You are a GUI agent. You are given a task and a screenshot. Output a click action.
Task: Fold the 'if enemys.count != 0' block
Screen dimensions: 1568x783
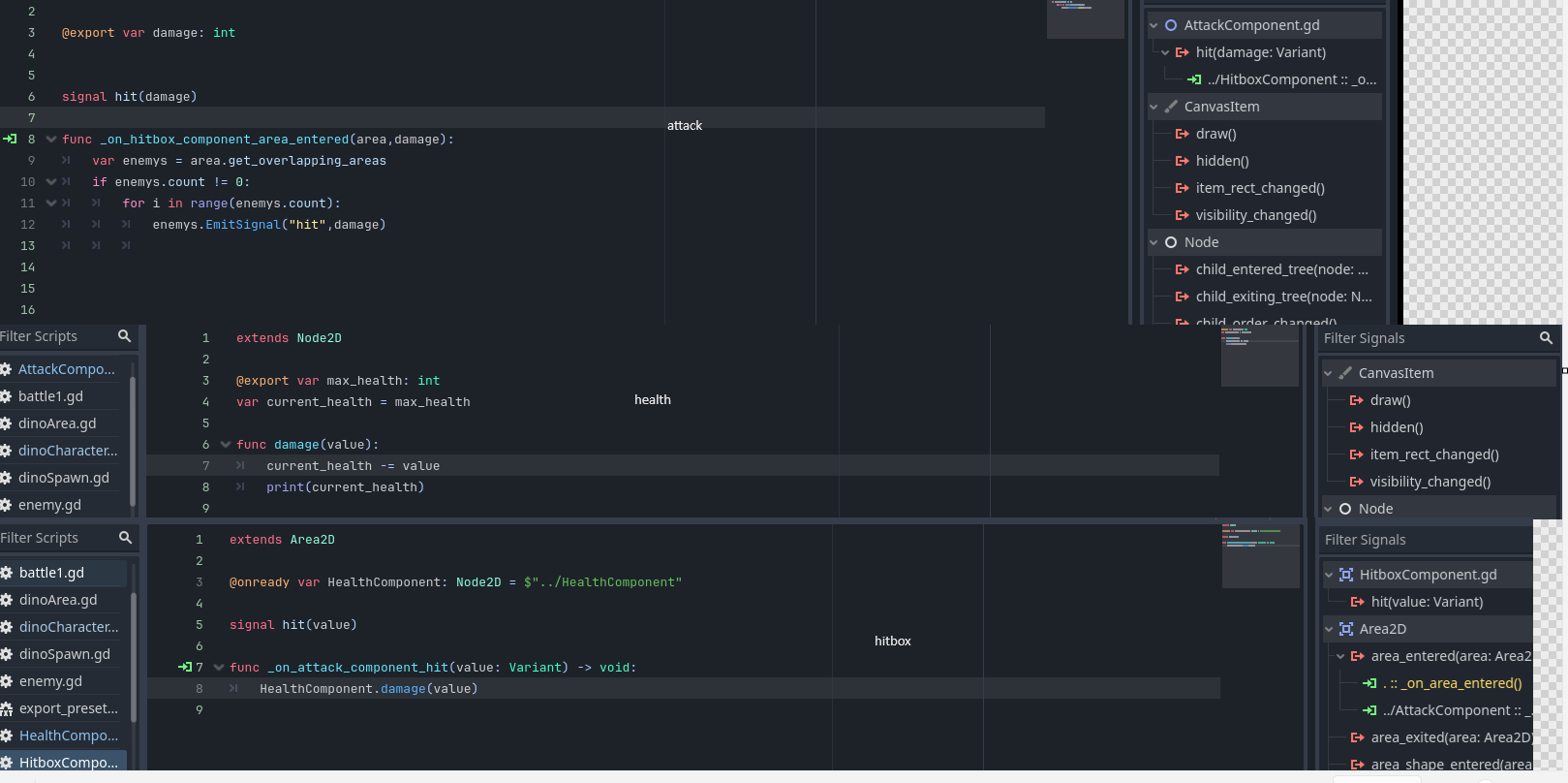click(x=51, y=181)
